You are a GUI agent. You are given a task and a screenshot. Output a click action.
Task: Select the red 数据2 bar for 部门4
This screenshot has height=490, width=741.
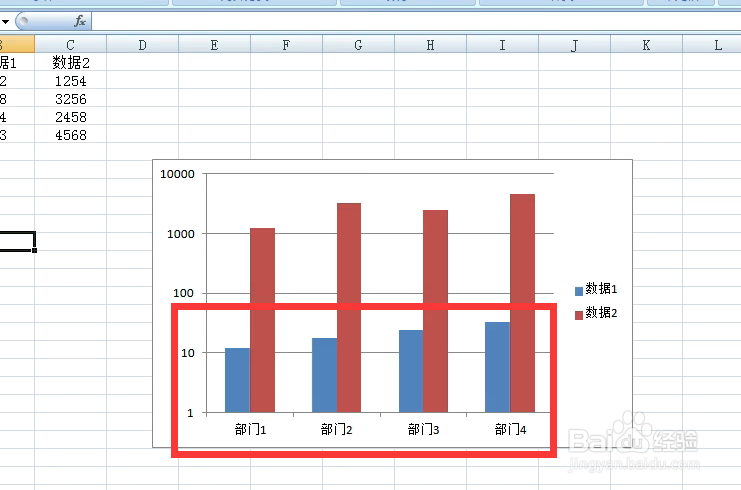coord(523,303)
